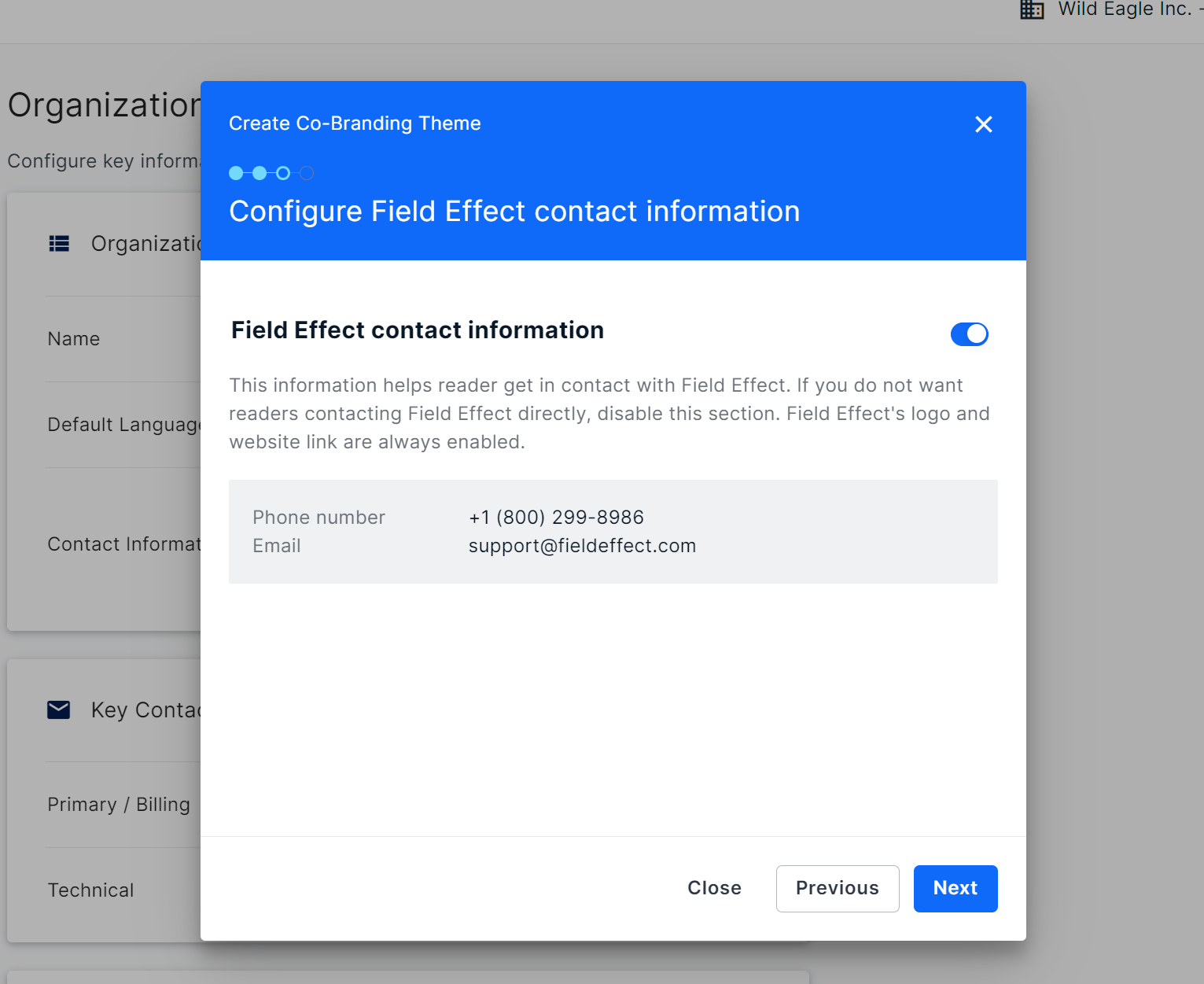Click the Primary / Billing row label

pos(119,805)
